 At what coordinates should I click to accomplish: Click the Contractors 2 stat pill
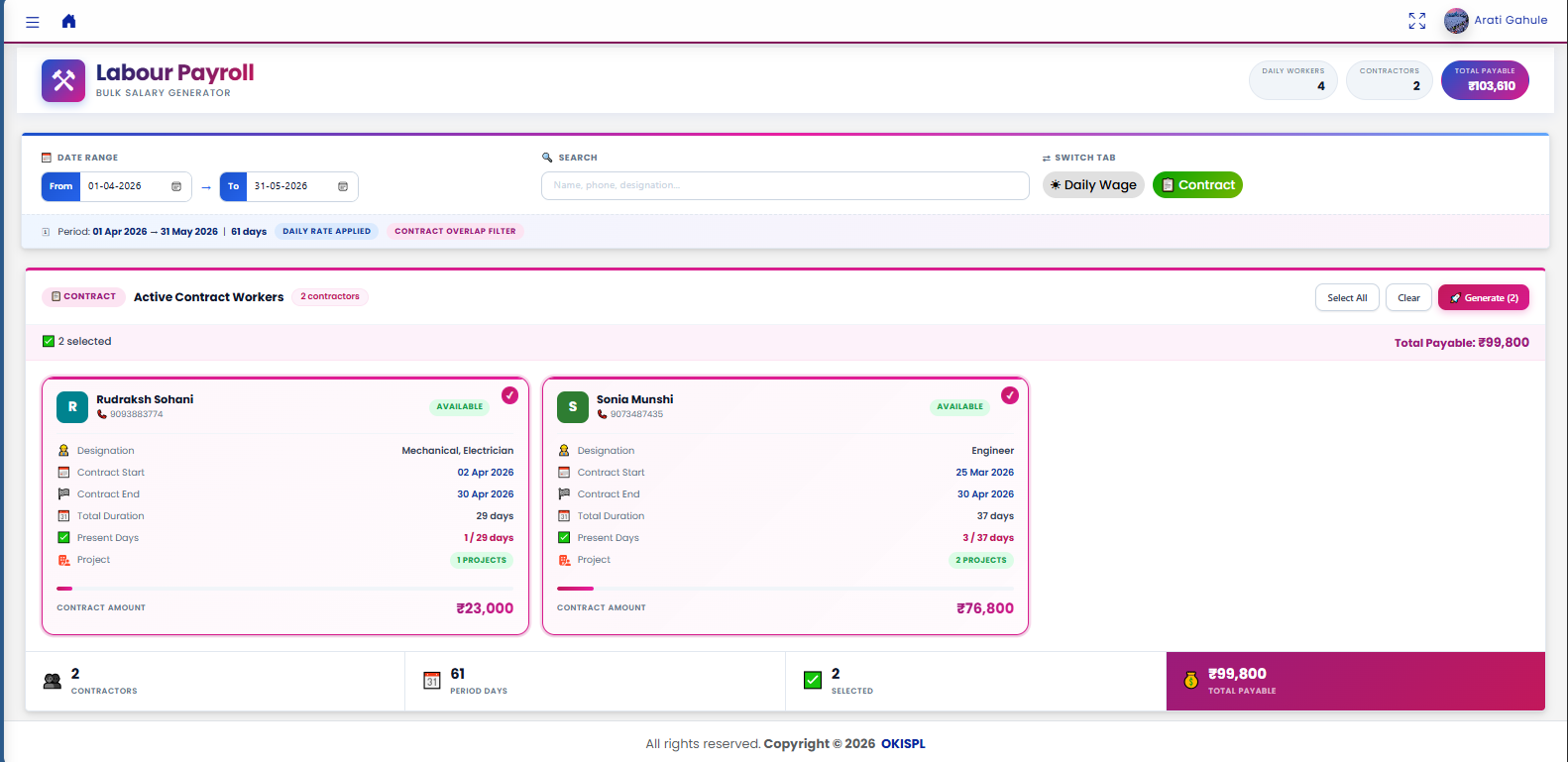1390,80
